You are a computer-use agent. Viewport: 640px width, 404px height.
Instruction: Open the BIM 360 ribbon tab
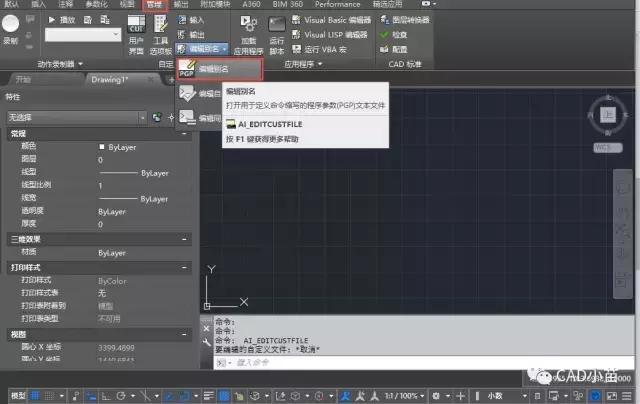288,4
